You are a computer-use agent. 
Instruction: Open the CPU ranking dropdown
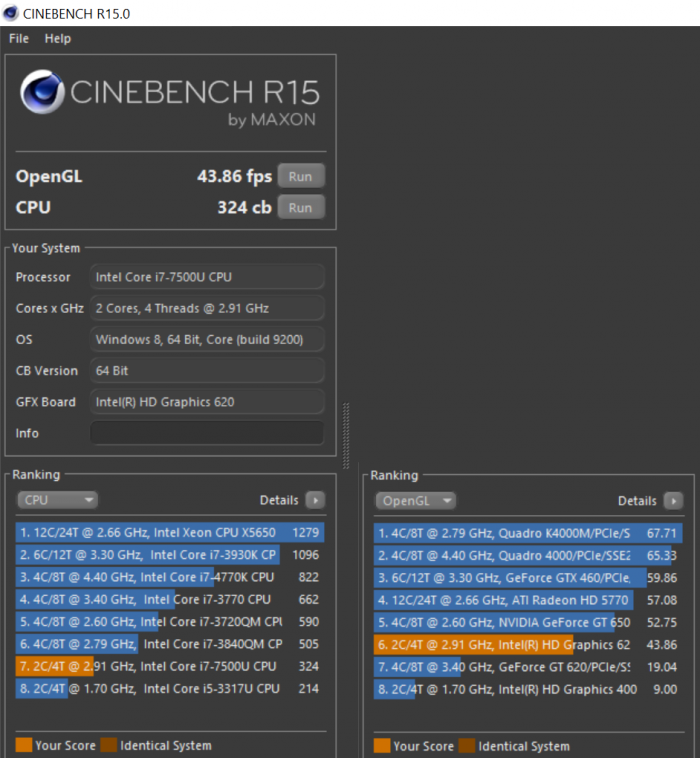58,500
